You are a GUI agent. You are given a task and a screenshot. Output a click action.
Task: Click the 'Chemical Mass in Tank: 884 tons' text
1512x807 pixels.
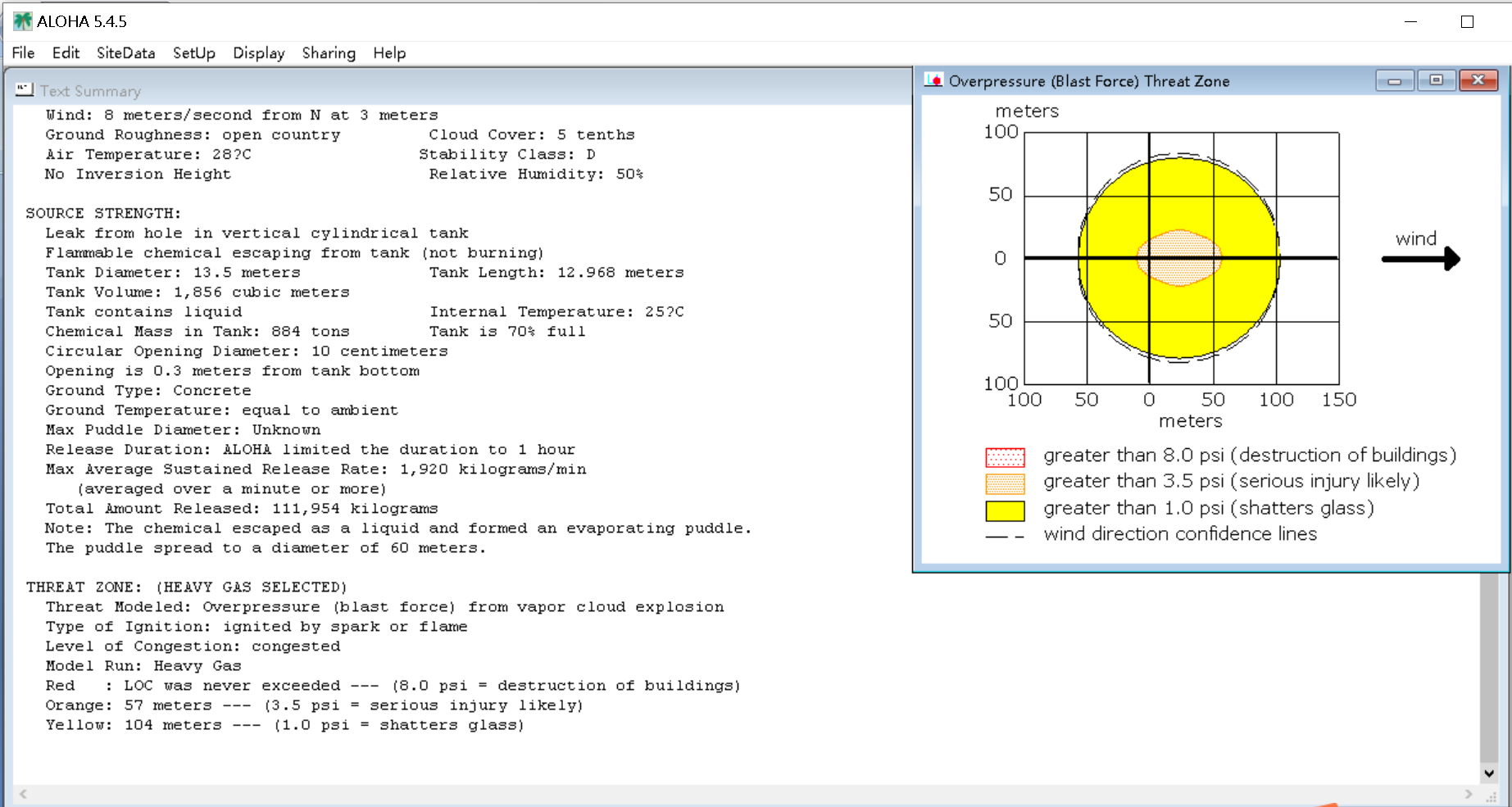pos(198,331)
